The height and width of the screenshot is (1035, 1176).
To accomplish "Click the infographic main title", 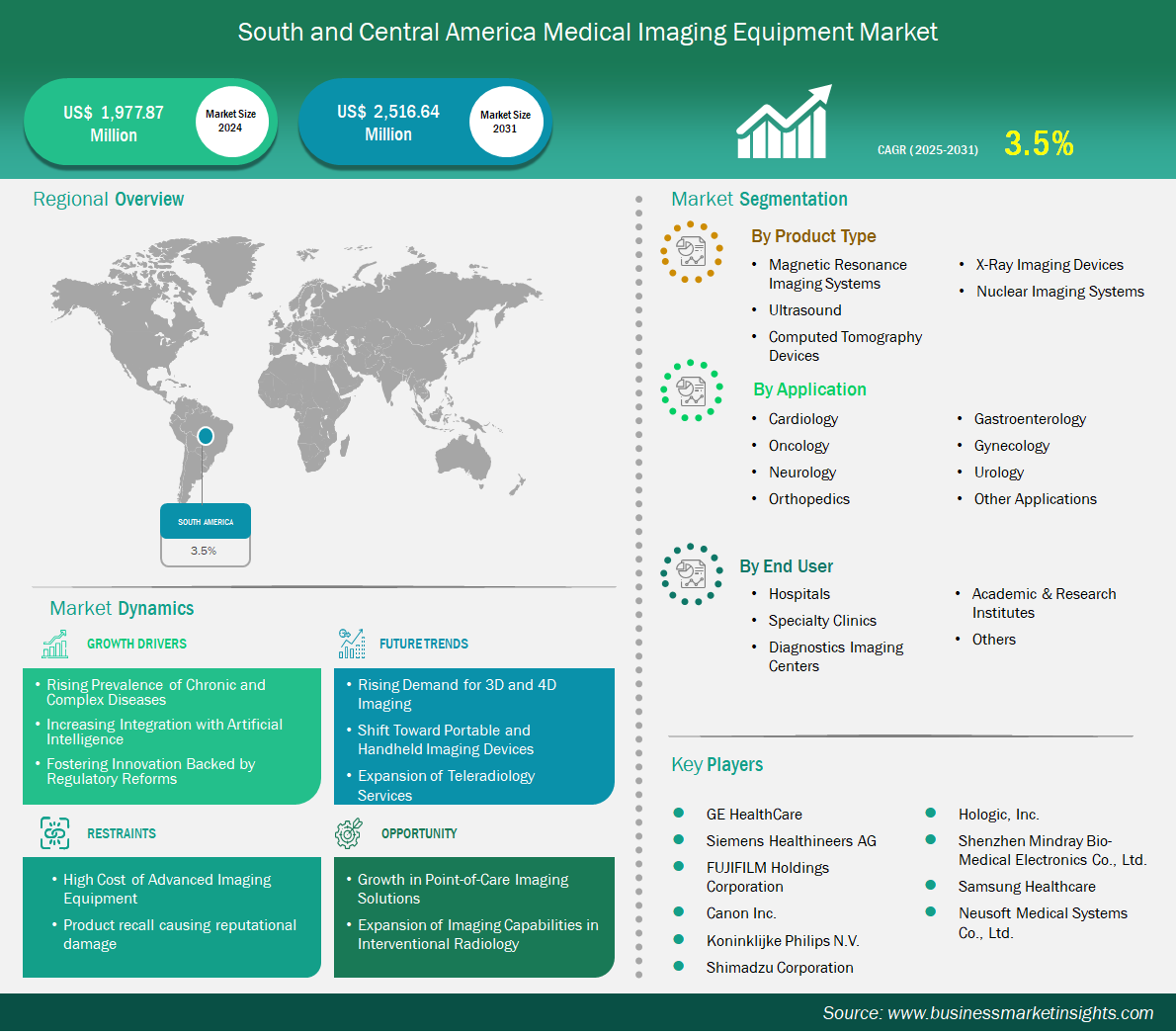I will coord(587,33).
